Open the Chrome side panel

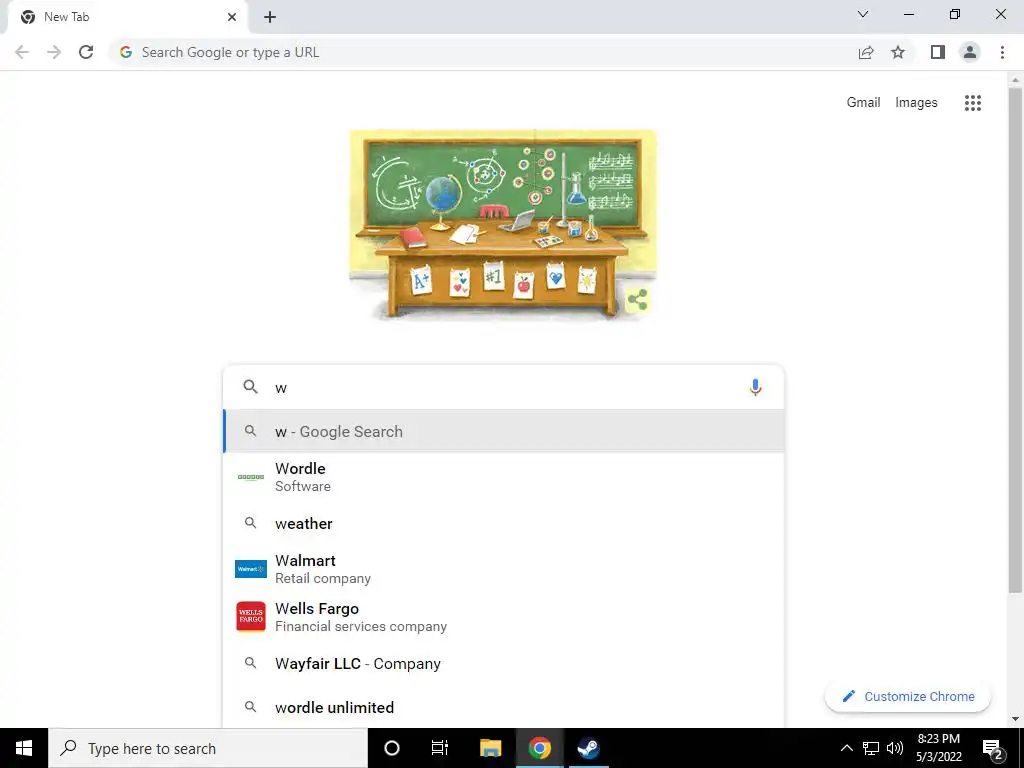938,52
